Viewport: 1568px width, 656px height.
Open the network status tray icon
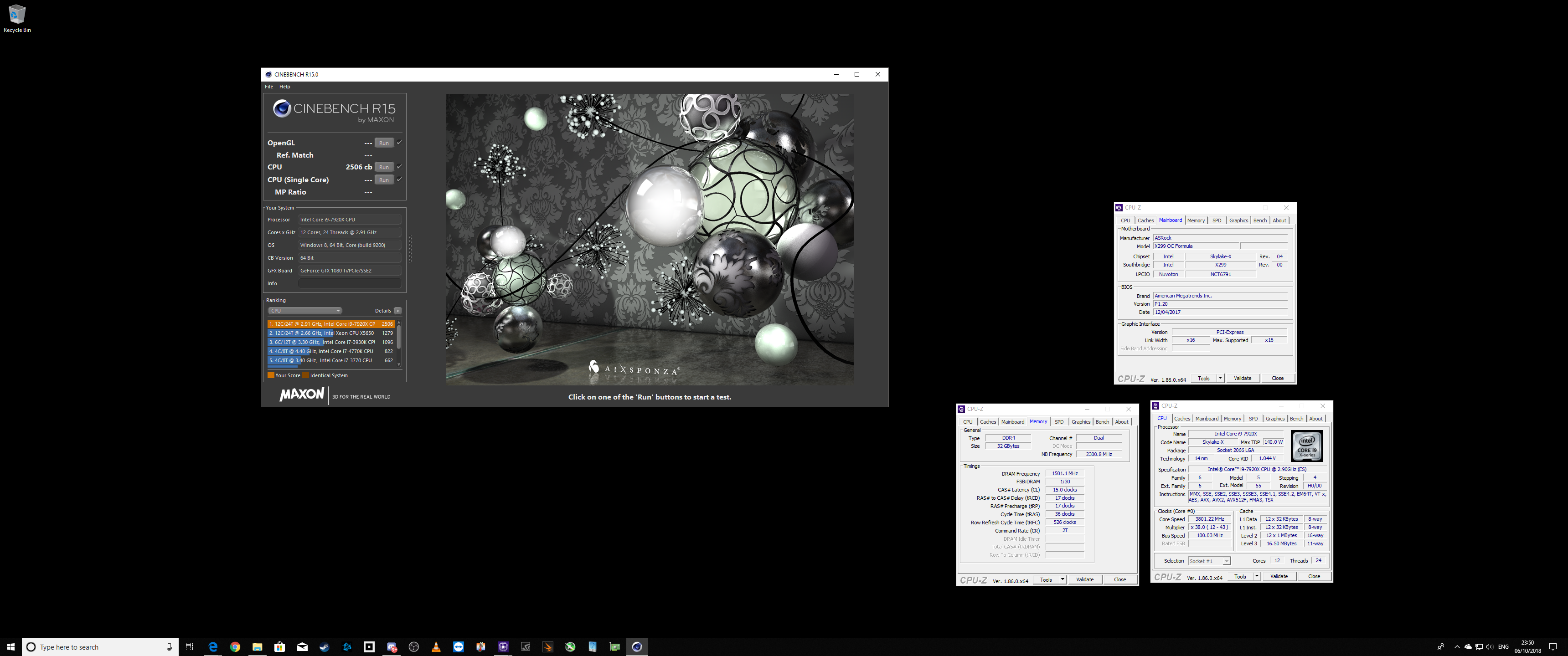point(1479,647)
